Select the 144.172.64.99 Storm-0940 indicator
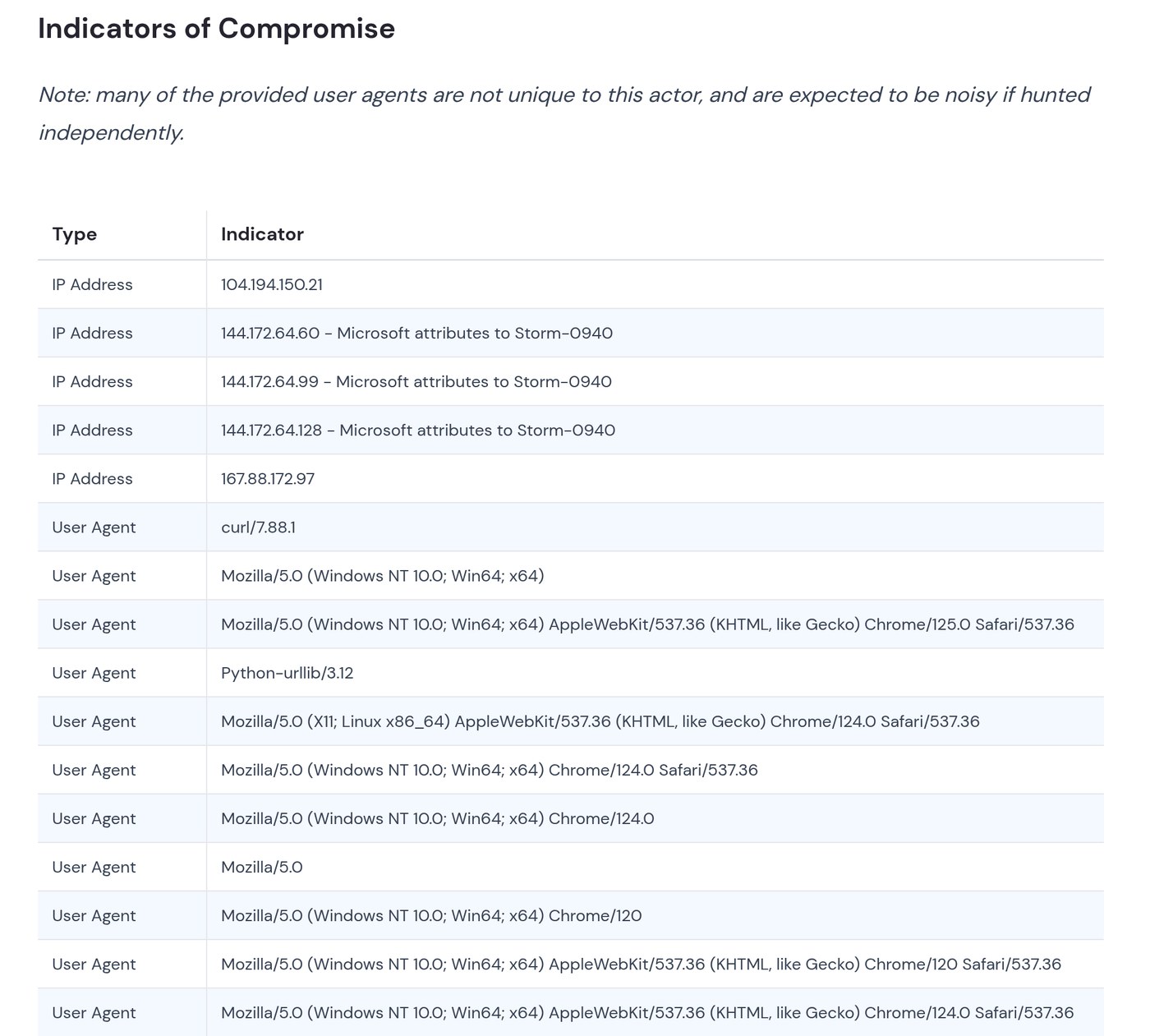This screenshot has width=1150, height=1036. point(416,381)
